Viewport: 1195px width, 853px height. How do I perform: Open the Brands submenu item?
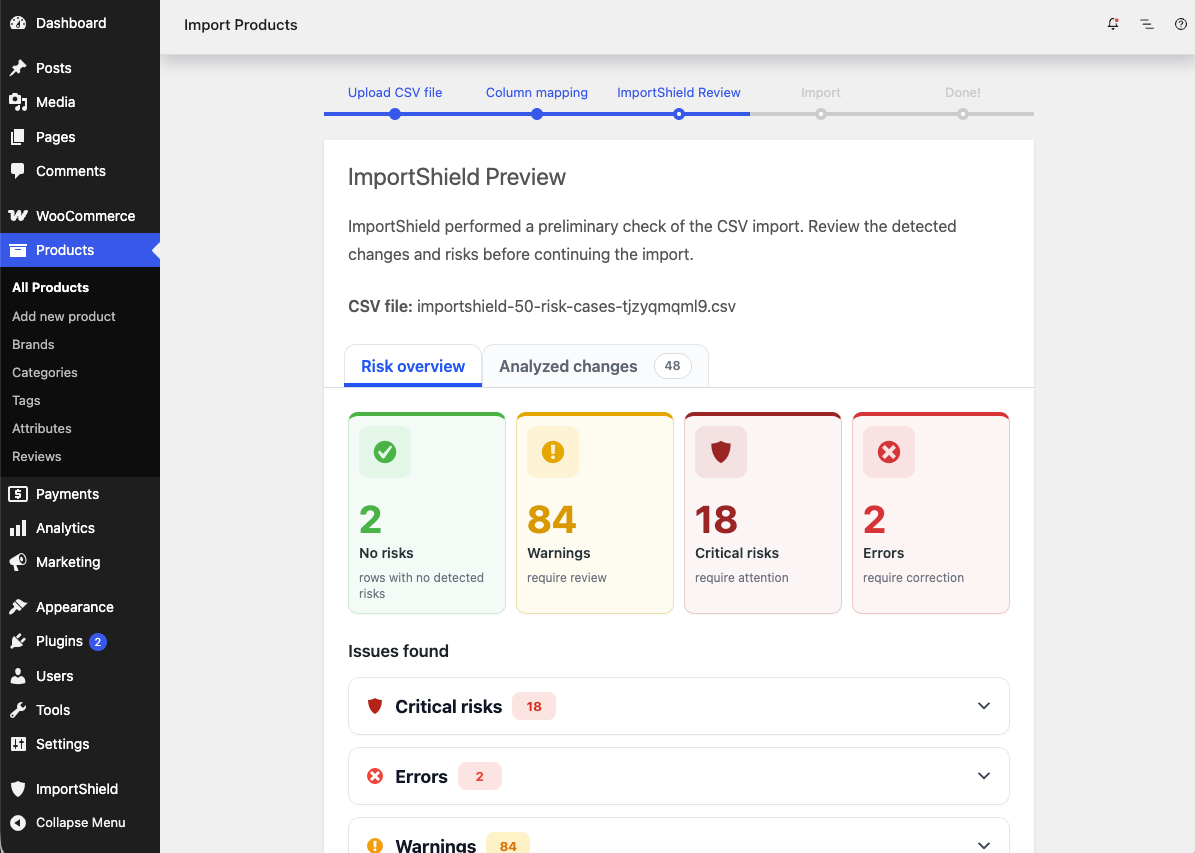pyautogui.click(x=33, y=345)
